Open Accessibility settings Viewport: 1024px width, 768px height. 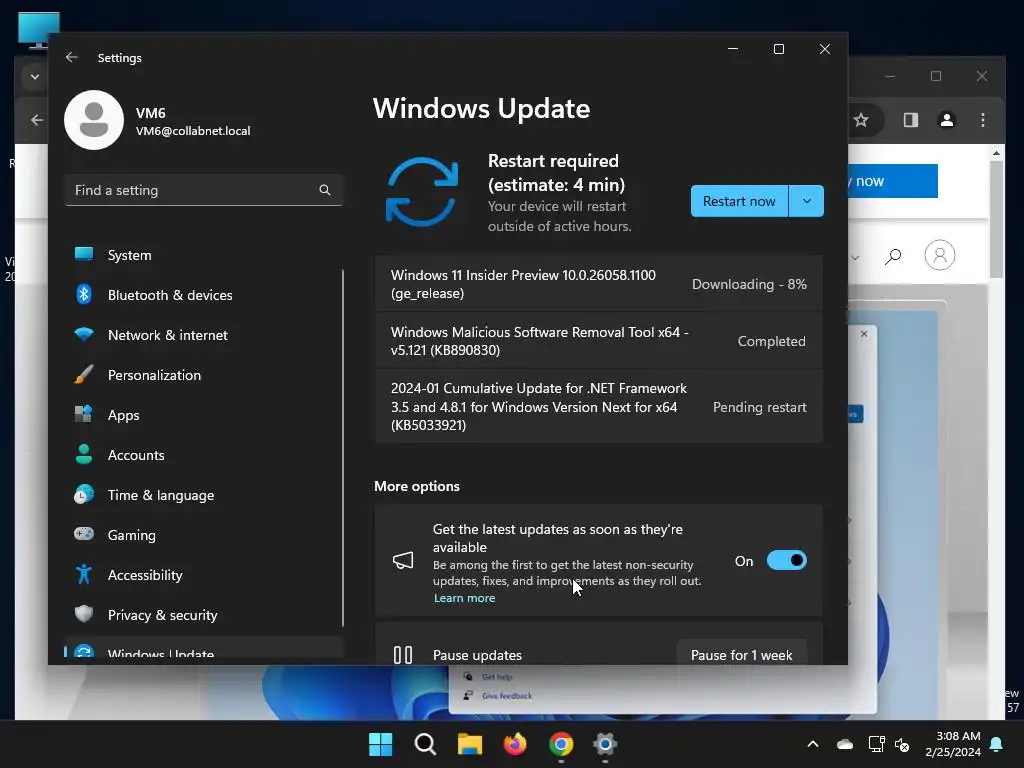point(202,575)
